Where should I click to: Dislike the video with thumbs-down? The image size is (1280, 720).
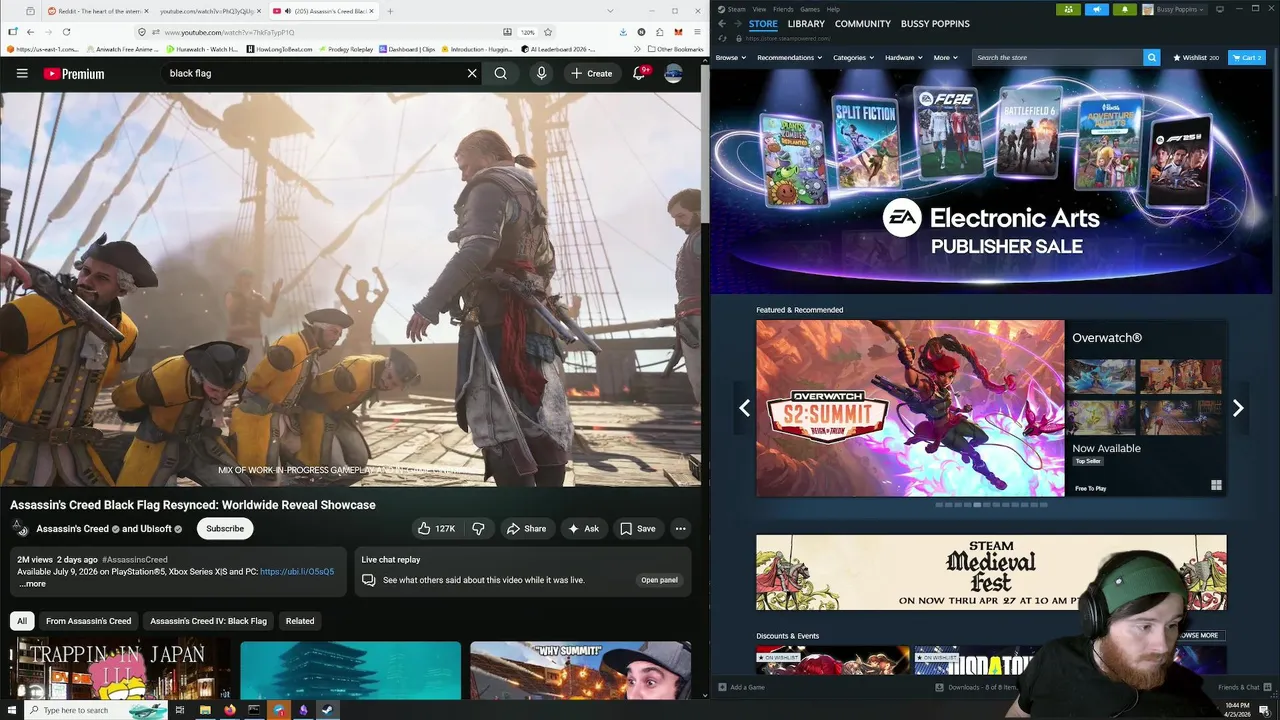pos(478,528)
